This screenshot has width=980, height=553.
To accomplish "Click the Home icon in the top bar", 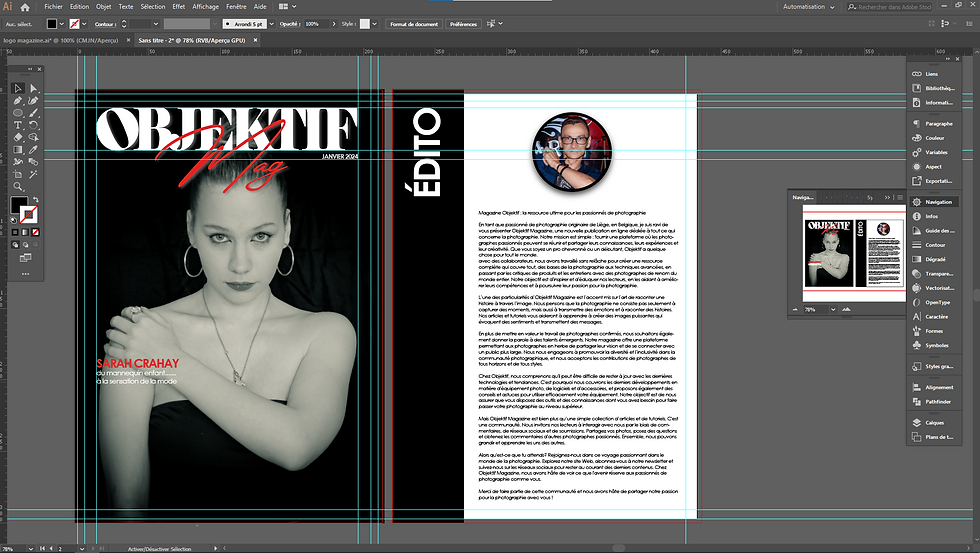I will (26, 6).
